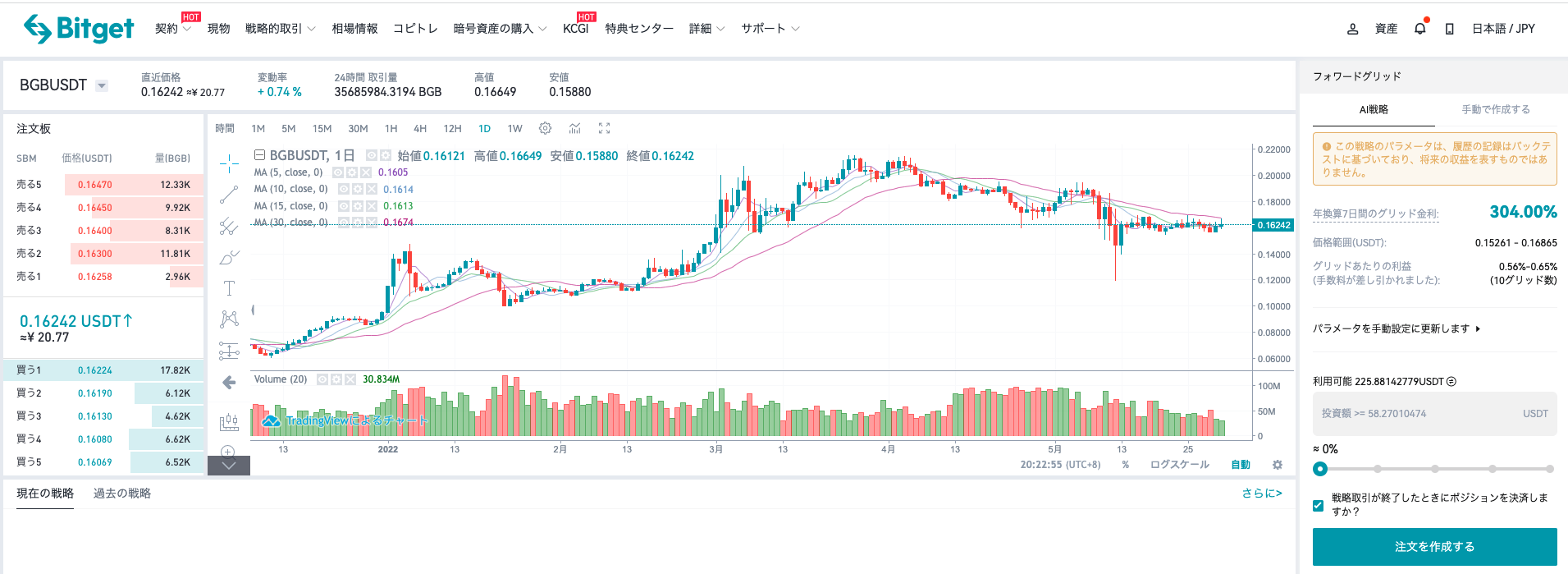Click the investment percentage slider handle
1568x574 pixels.
tap(1320, 469)
